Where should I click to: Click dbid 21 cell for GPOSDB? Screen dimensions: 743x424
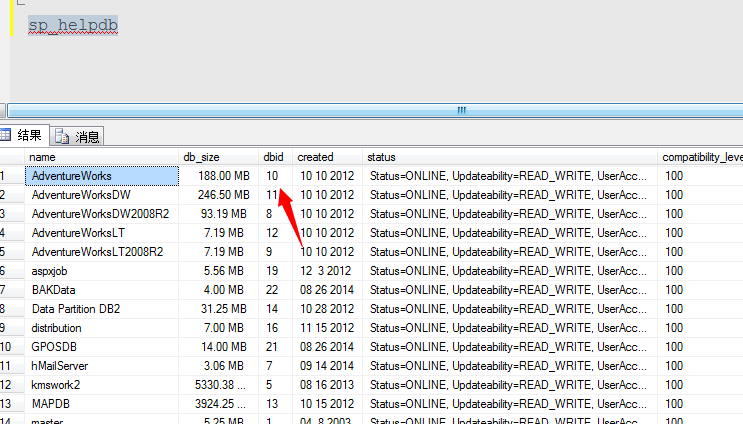click(x=275, y=347)
